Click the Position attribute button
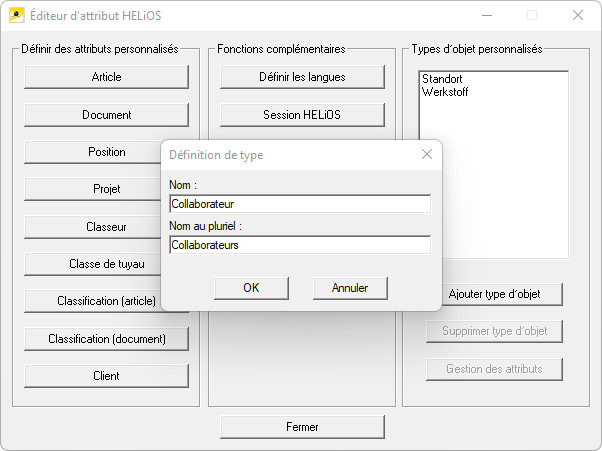The height and width of the screenshot is (451, 602). tap(92, 152)
